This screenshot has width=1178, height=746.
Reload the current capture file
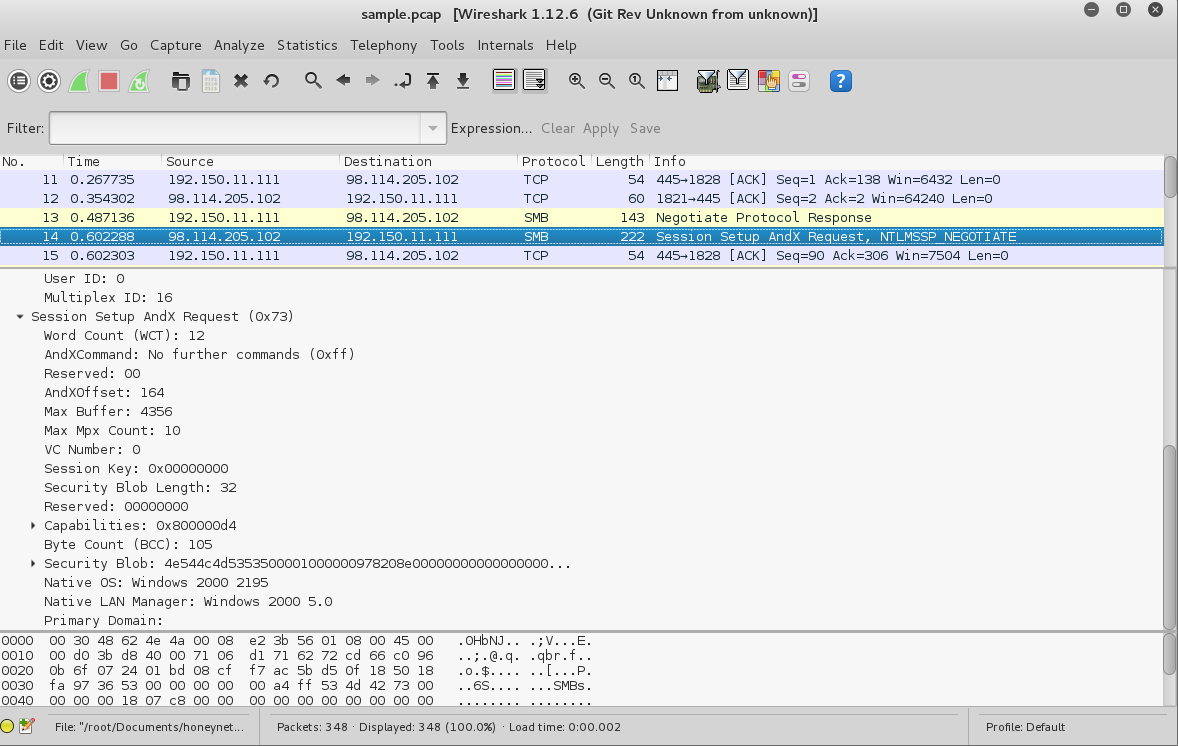coord(271,81)
